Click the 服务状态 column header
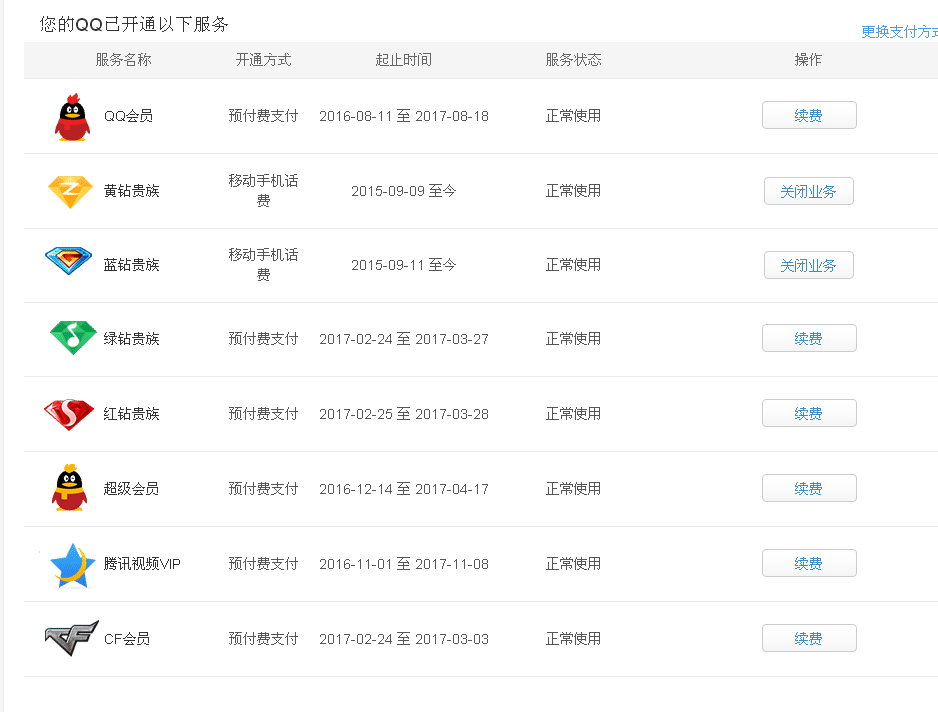 coord(573,60)
